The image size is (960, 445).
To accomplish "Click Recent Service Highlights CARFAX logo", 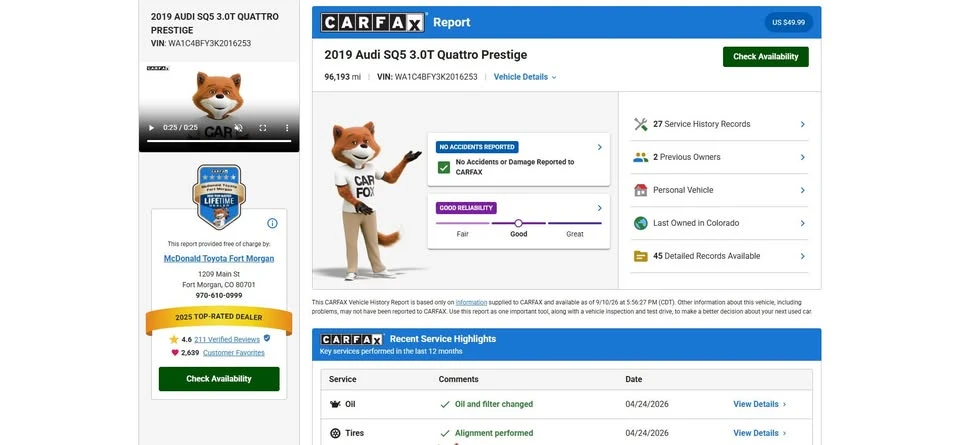I will 352,339.
